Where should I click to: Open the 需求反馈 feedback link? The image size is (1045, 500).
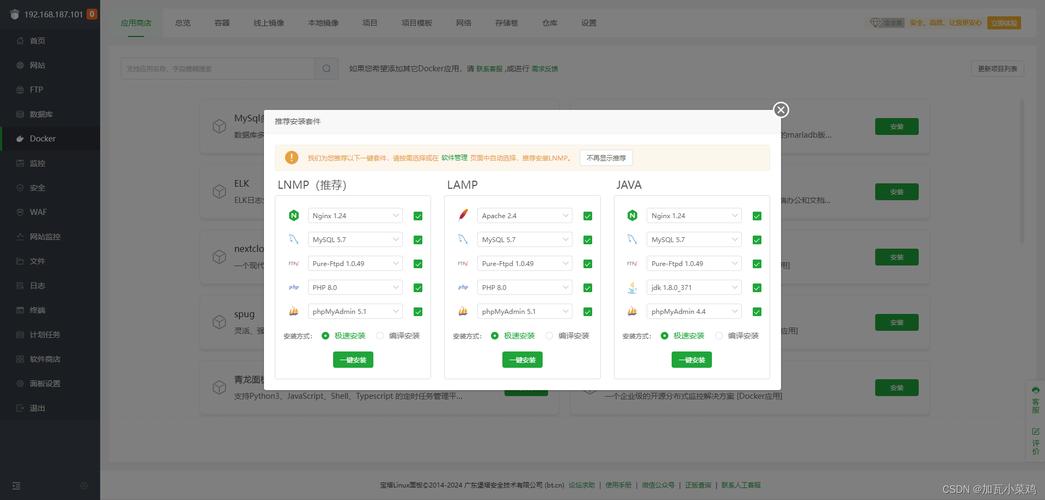tap(544, 69)
